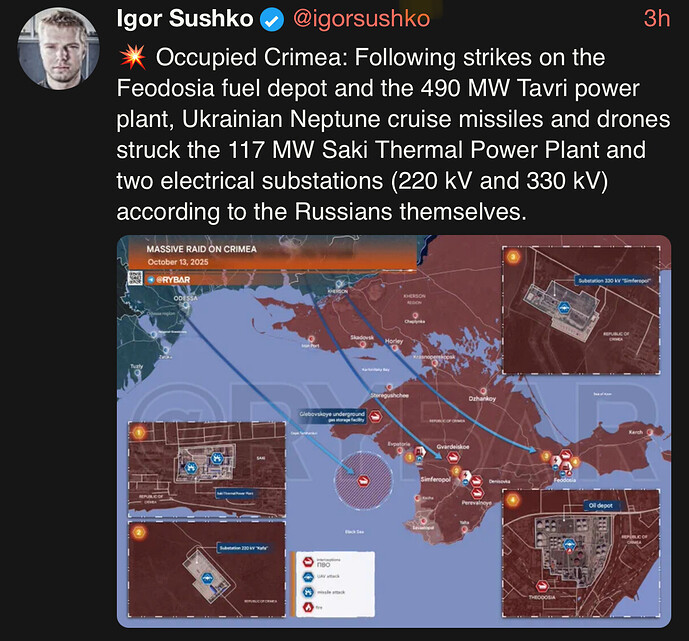Viewport: 689px width, 641px height.
Task: Open the @igorsushko handle link
Action: (x=360, y=19)
